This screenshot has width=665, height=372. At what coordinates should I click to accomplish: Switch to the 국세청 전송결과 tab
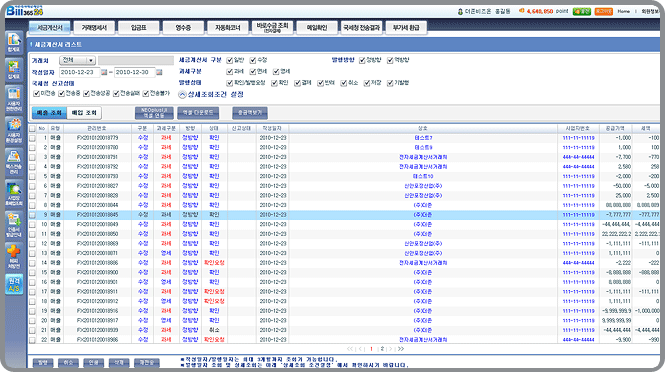click(x=361, y=28)
